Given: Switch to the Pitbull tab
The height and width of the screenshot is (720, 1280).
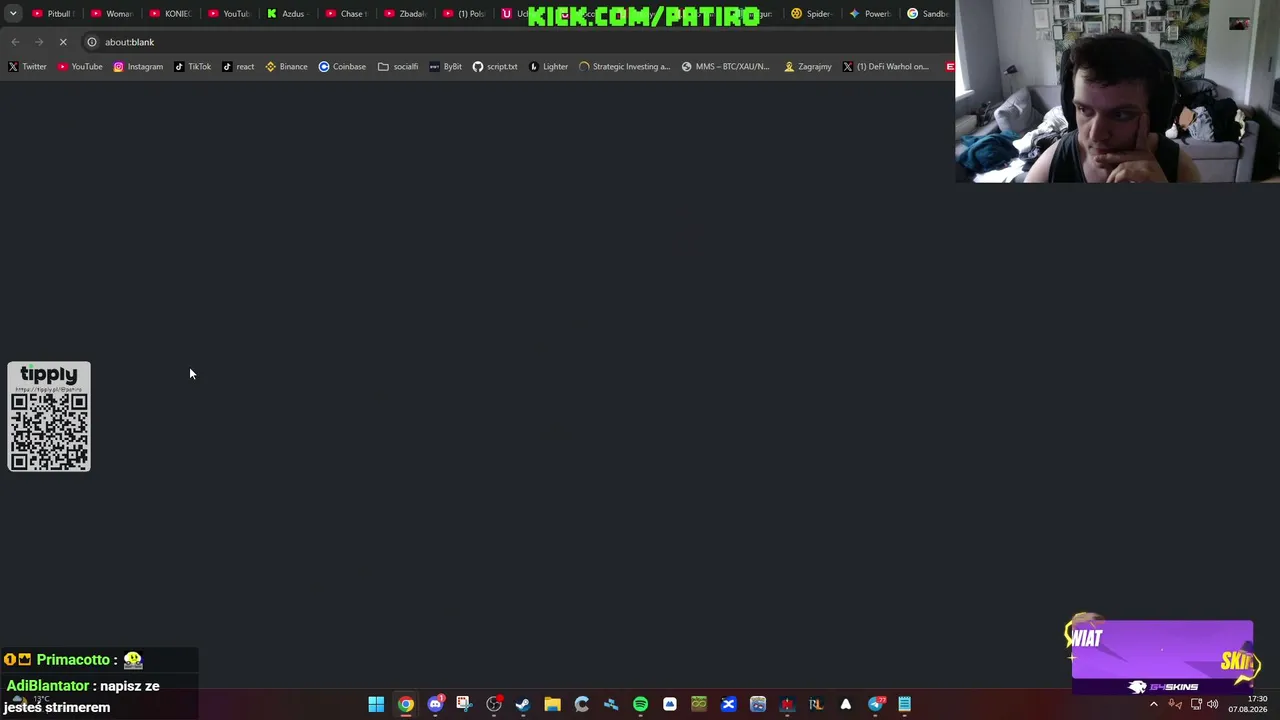Looking at the screenshot, I should 52,14.
